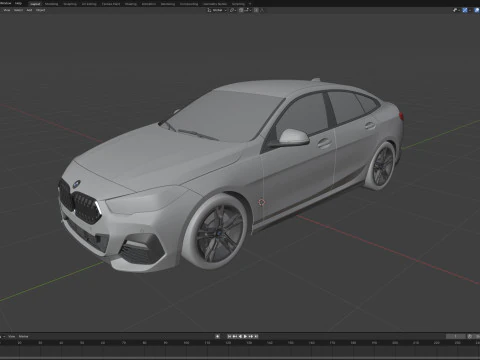Toggle the timeline preview range clock icon
This screenshot has width=480, height=360.
pos(470,336)
